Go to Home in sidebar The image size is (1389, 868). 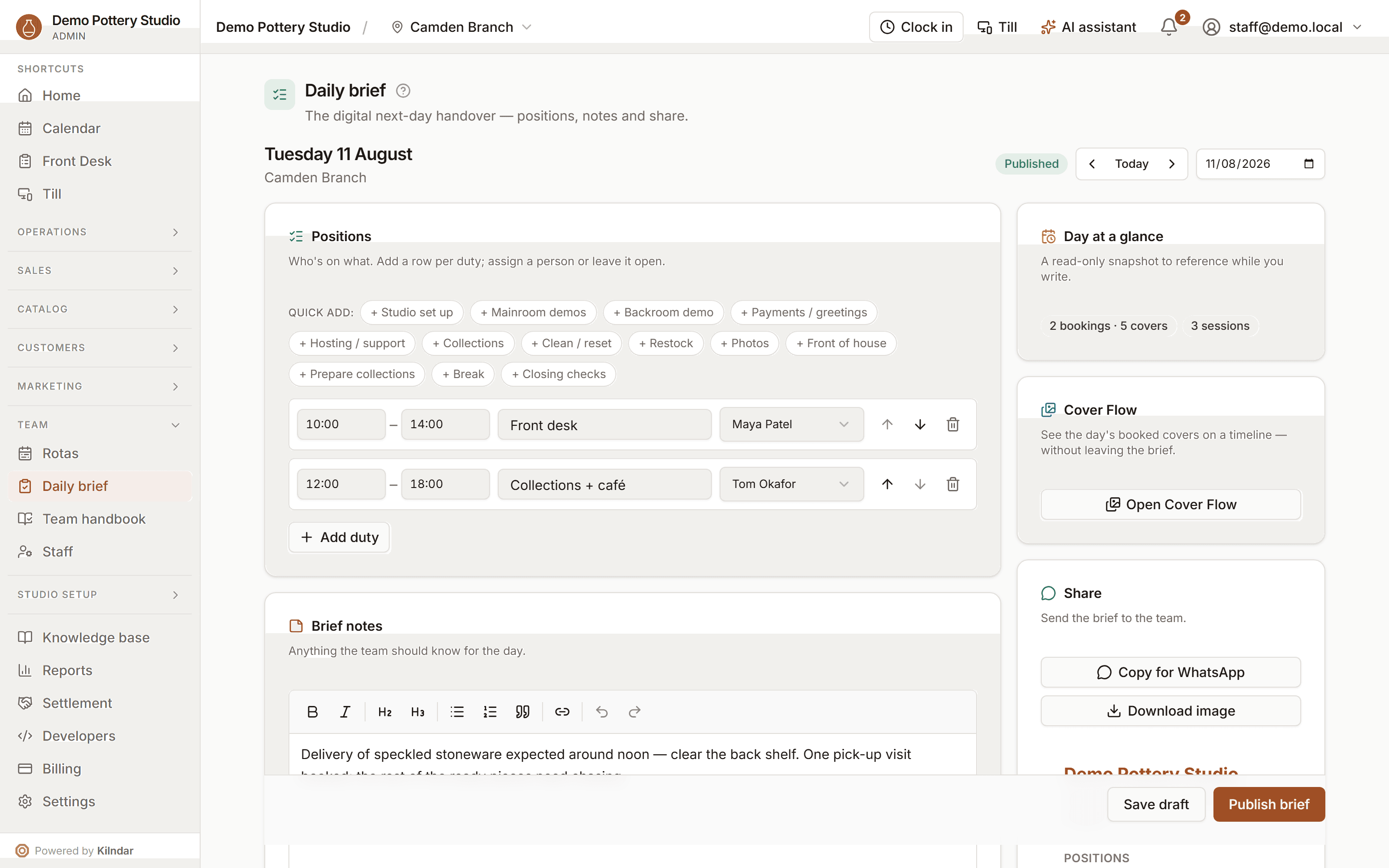tap(99, 95)
